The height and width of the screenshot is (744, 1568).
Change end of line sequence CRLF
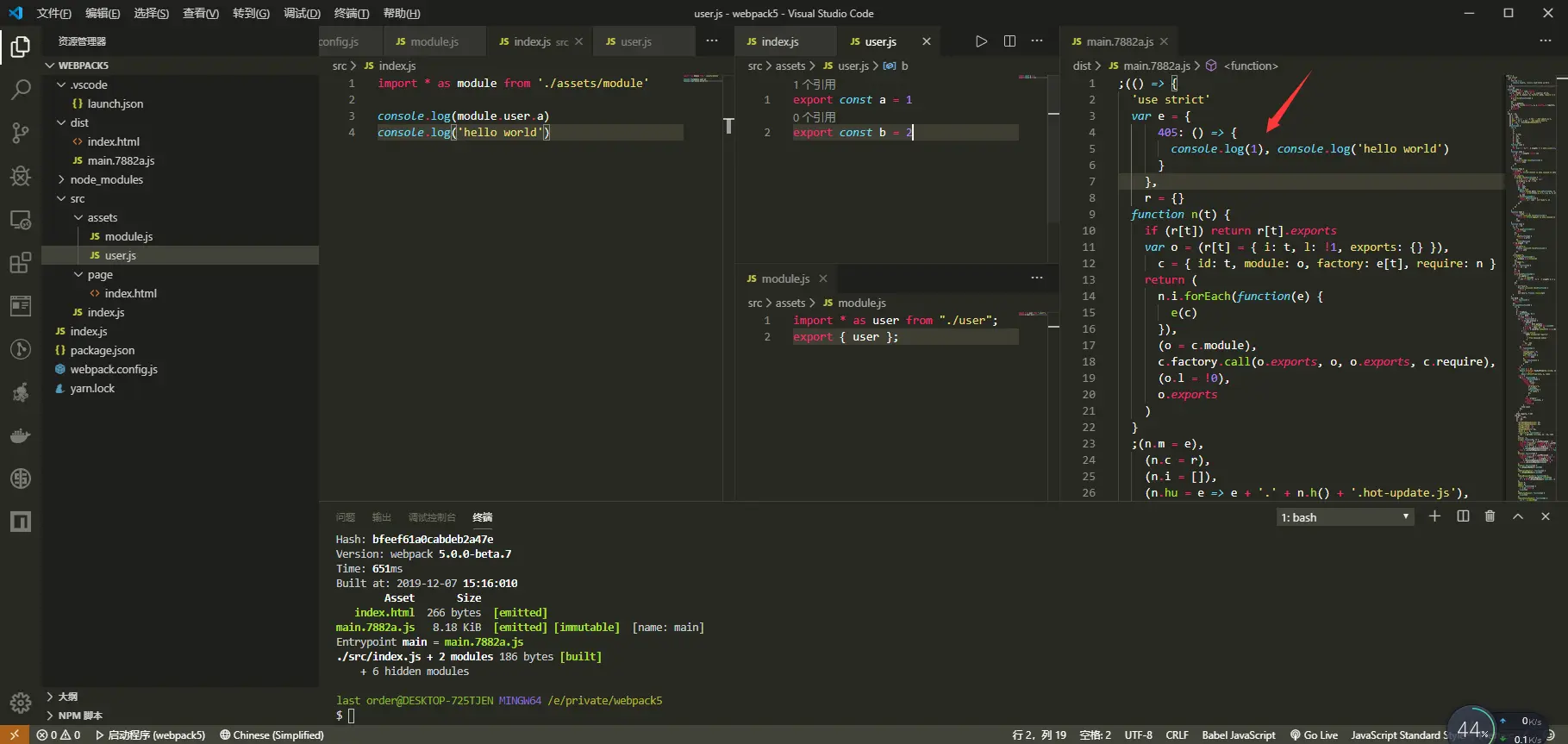(1177, 735)
